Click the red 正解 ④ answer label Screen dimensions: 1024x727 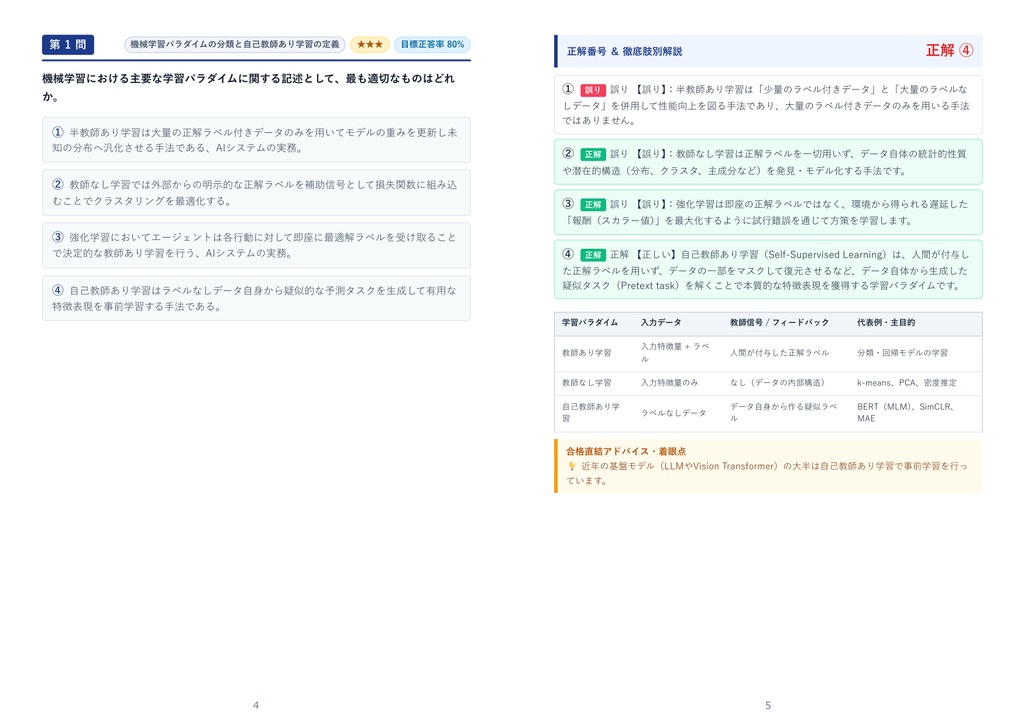click(x=950, y=50)
